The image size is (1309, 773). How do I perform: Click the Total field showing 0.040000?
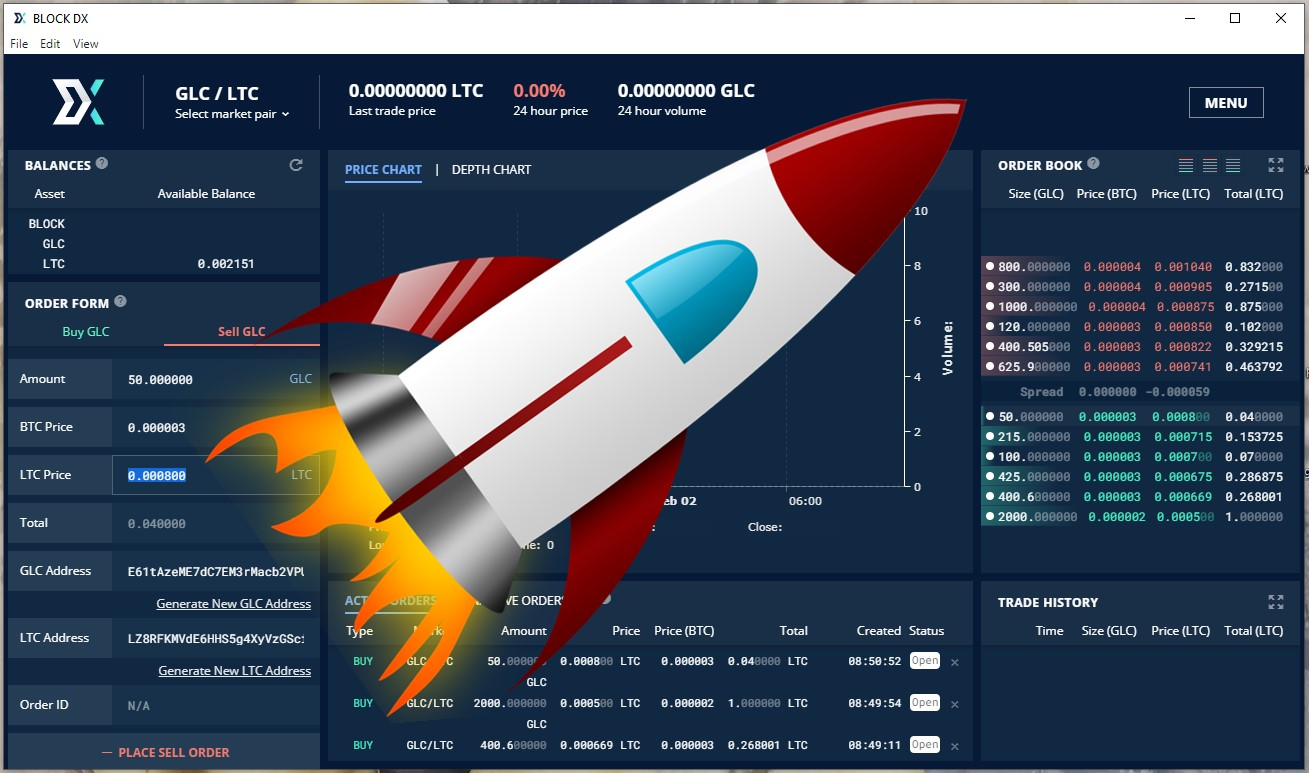(216, 523)
